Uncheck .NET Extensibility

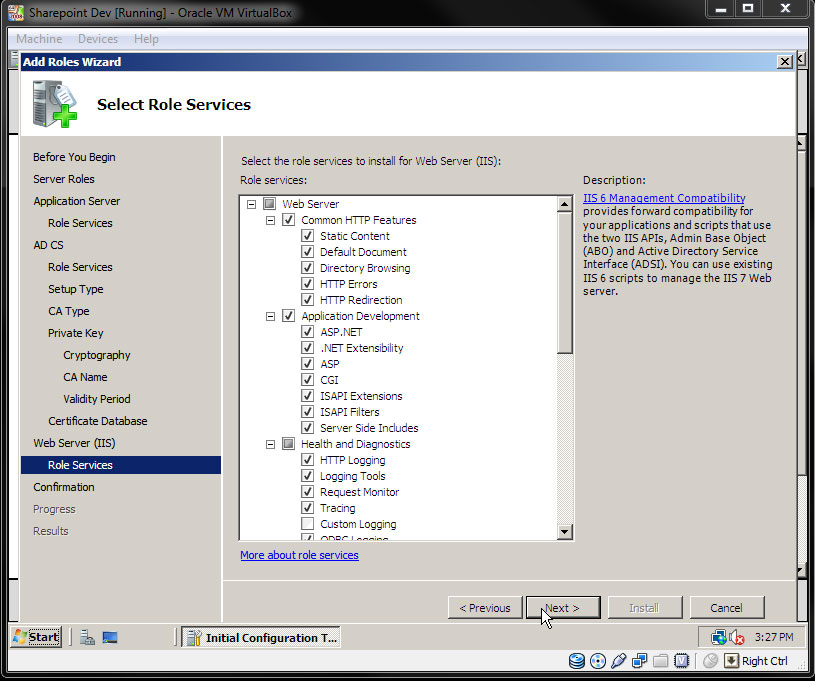coord(308,348)
